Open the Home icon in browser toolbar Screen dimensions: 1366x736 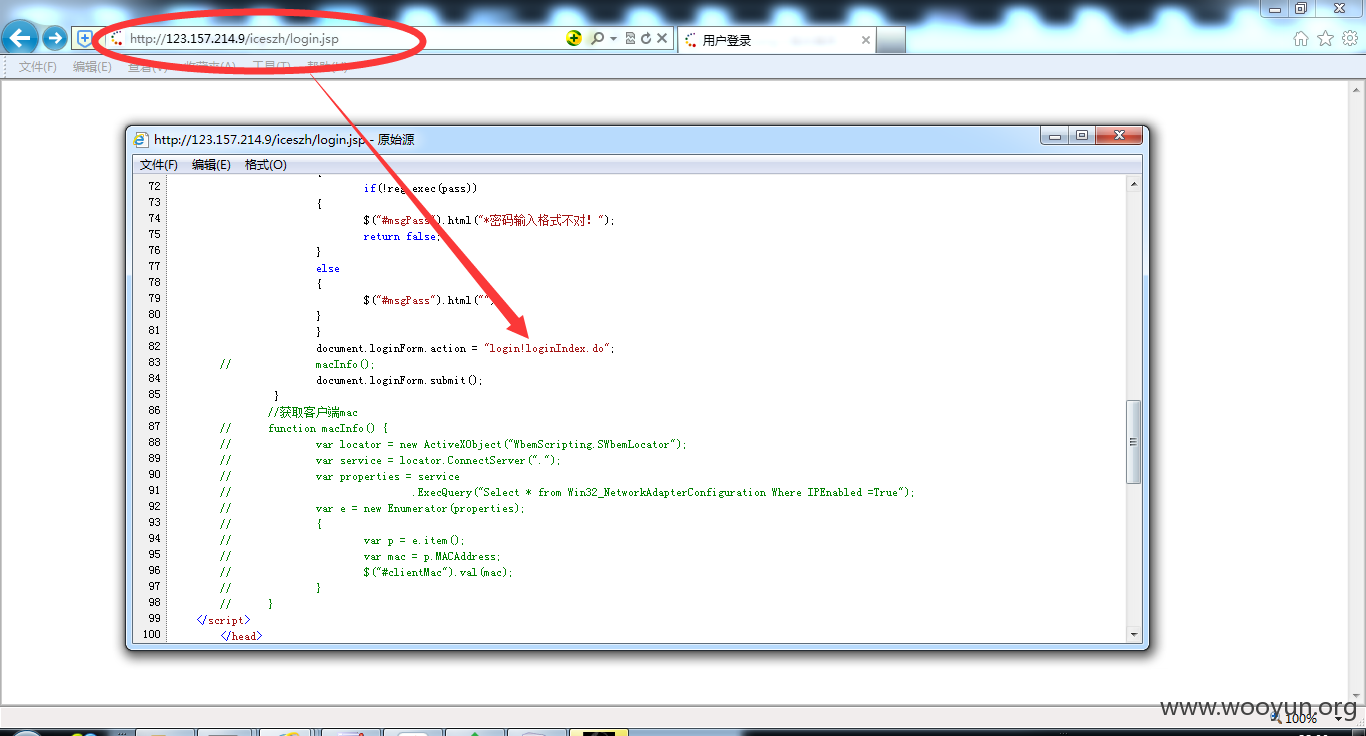(x=1301, y=38)
